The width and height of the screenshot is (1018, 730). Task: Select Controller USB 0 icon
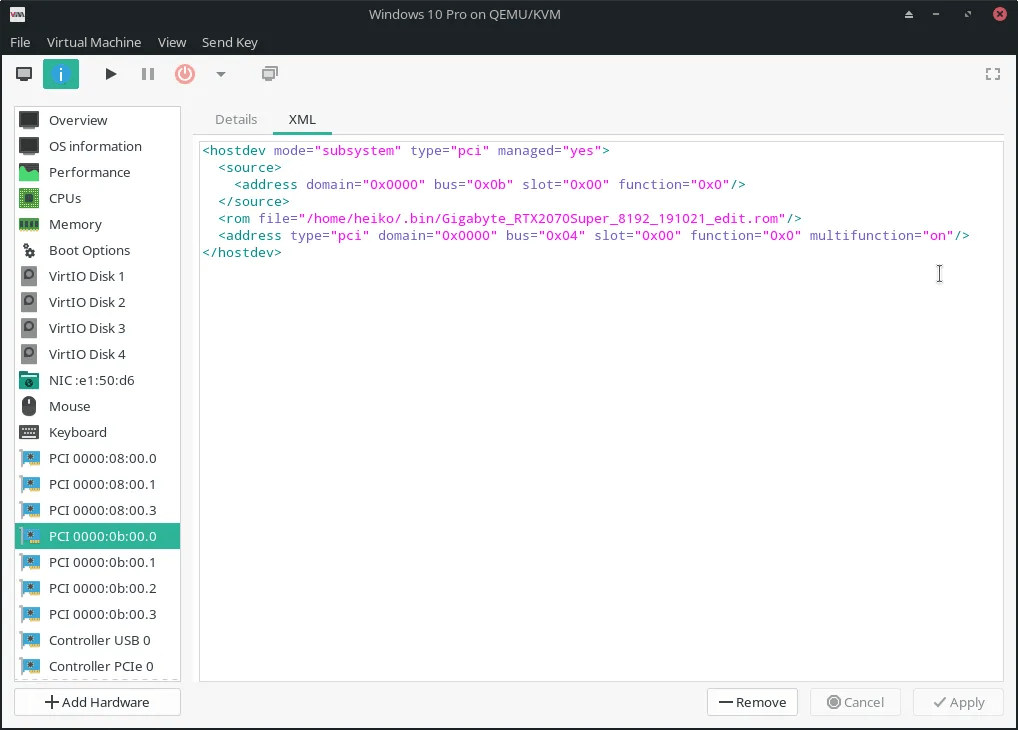point(30,640)
